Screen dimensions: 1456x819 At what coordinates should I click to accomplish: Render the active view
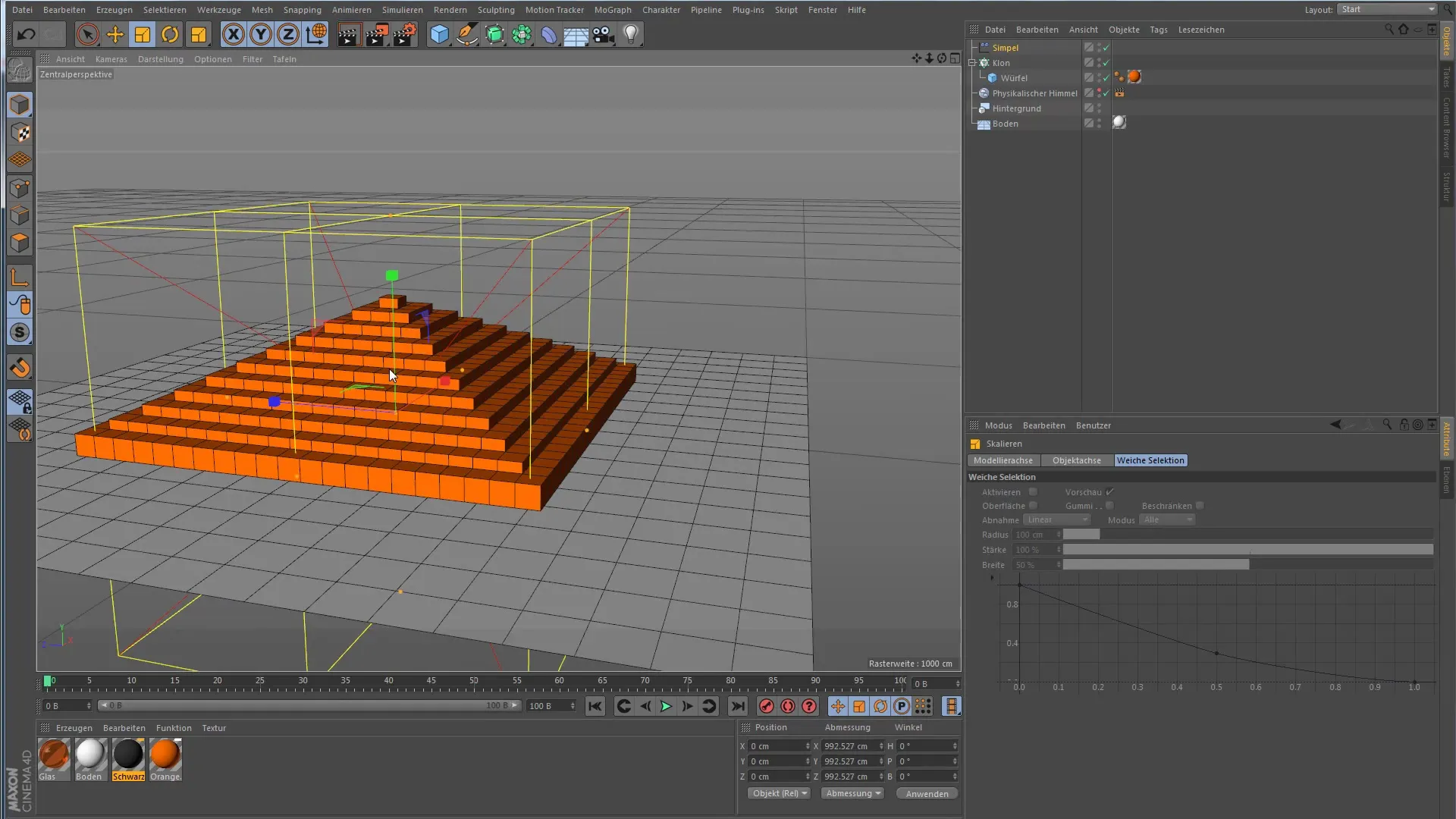tap(349, 34)
